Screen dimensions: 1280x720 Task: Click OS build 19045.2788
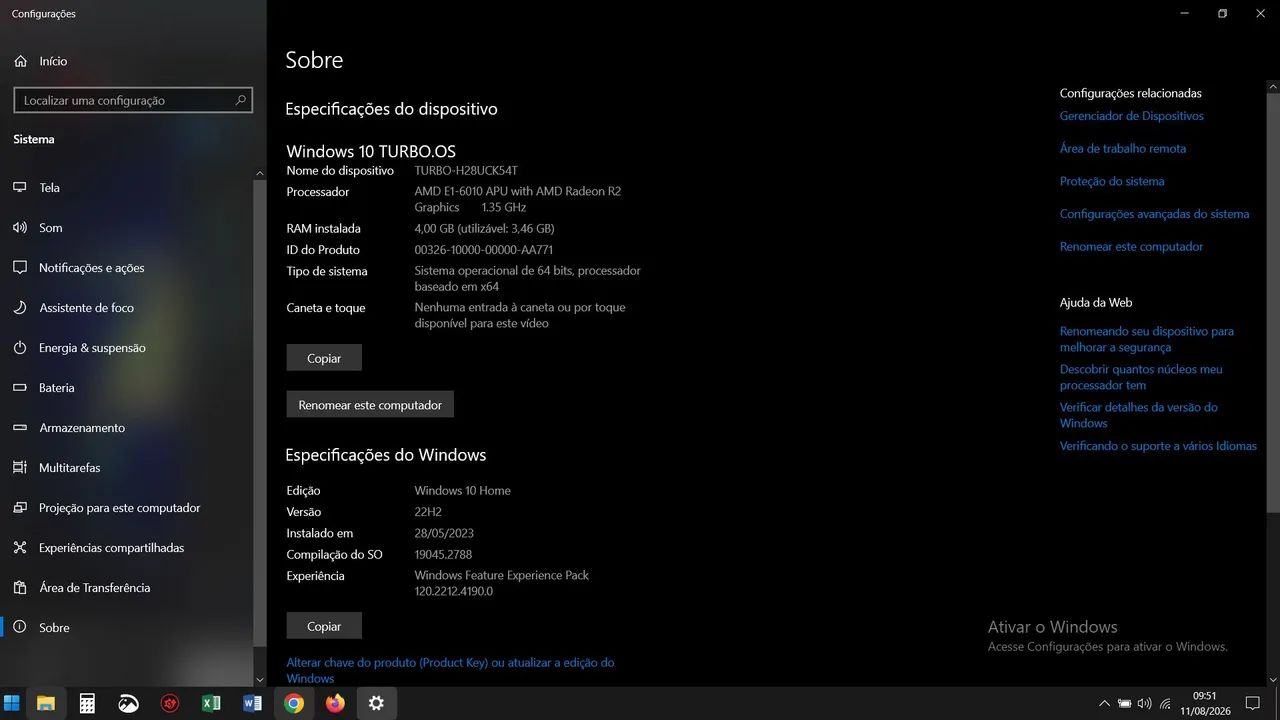[x=443, y=554]
